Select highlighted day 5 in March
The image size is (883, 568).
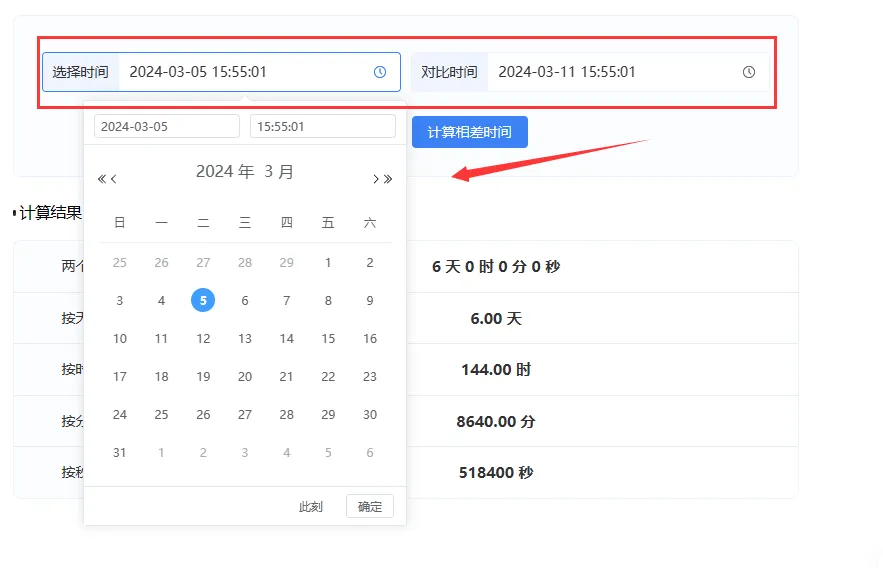203,300
